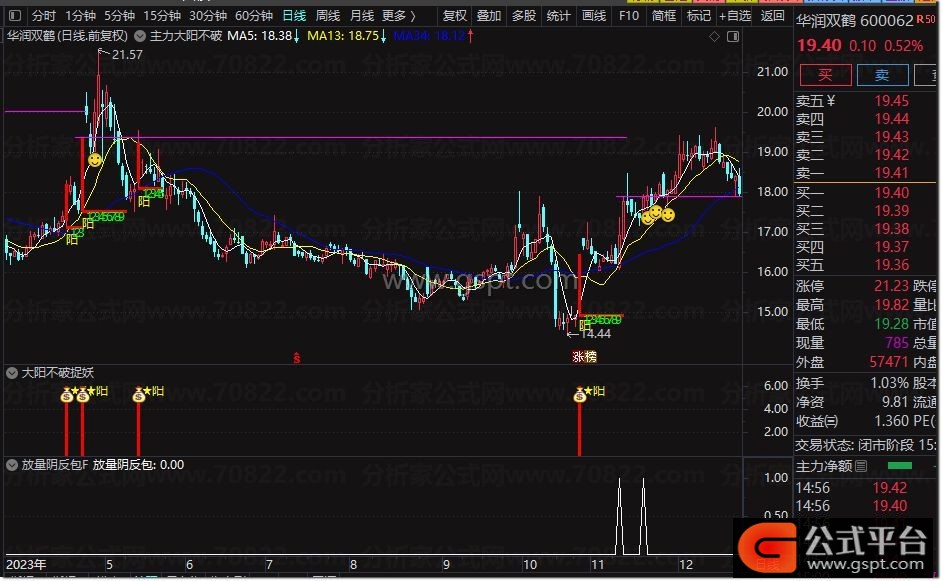
Task: Expand the 更多 periods menu
Action: click(399, 16)
